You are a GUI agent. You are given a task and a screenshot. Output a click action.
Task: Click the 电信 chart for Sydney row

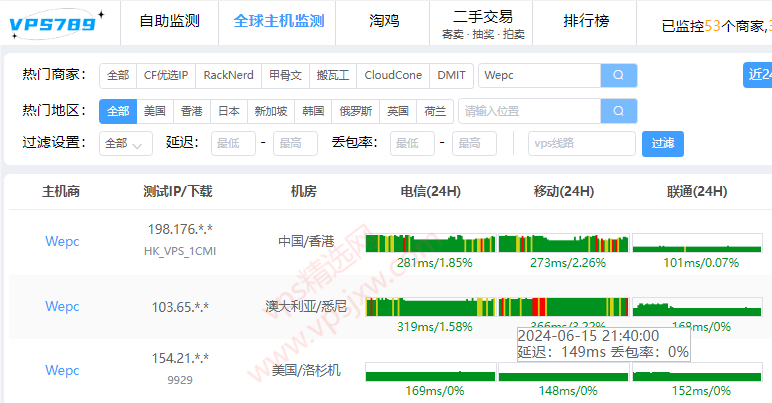[x=430, y=307]
